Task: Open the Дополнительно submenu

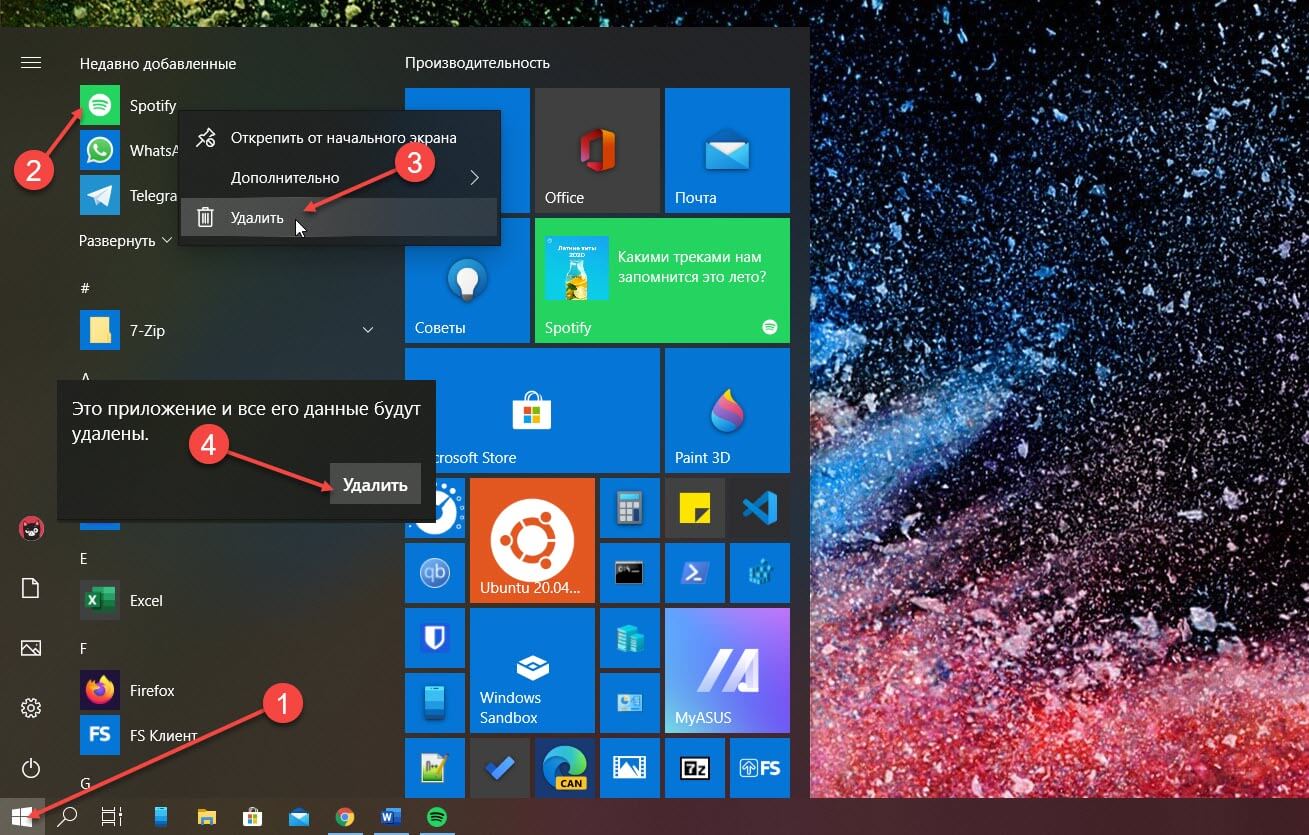Action: pos(339,178)
